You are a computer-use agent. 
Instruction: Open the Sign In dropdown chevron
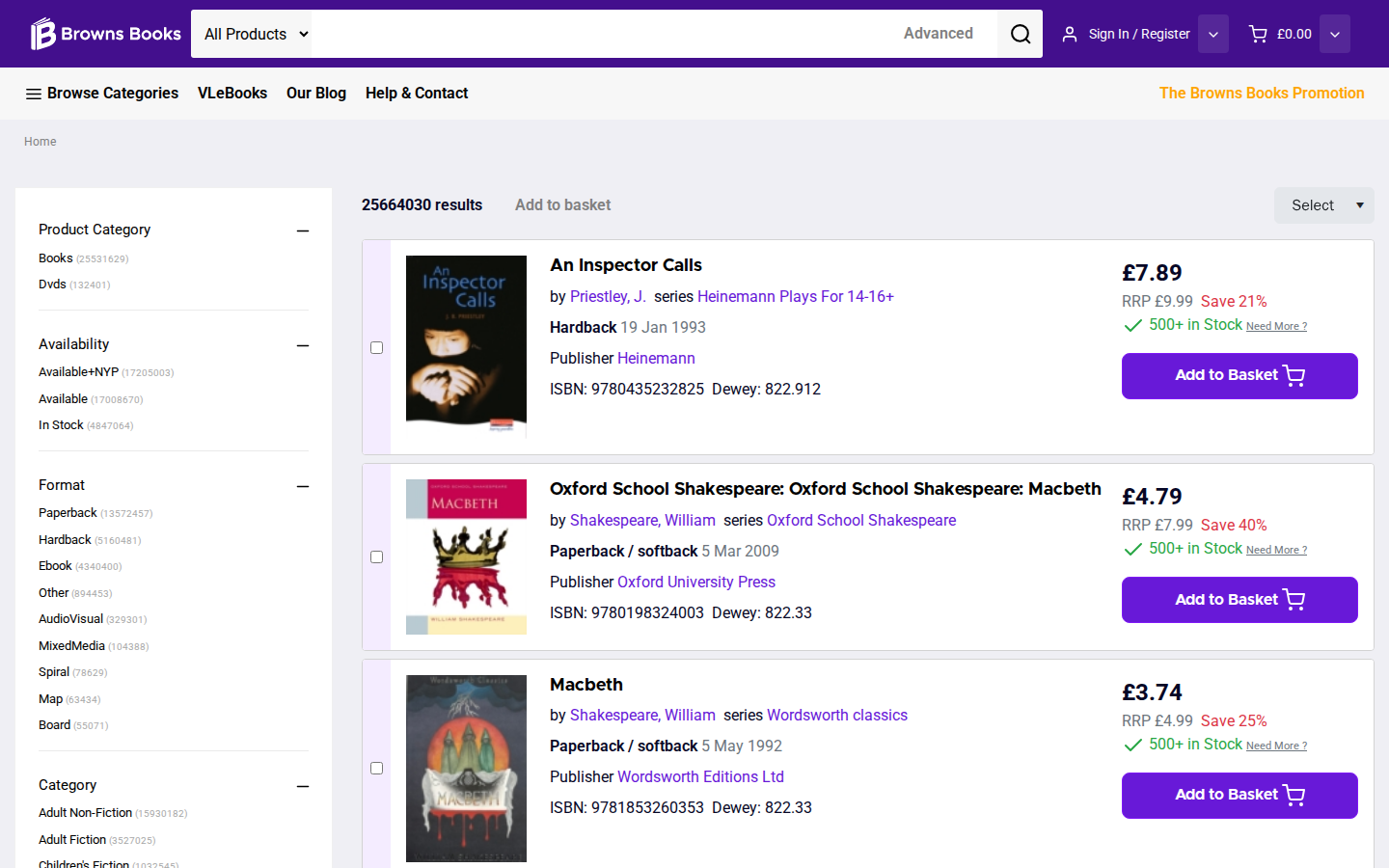pyautogui.click(x=1213, y=34)
